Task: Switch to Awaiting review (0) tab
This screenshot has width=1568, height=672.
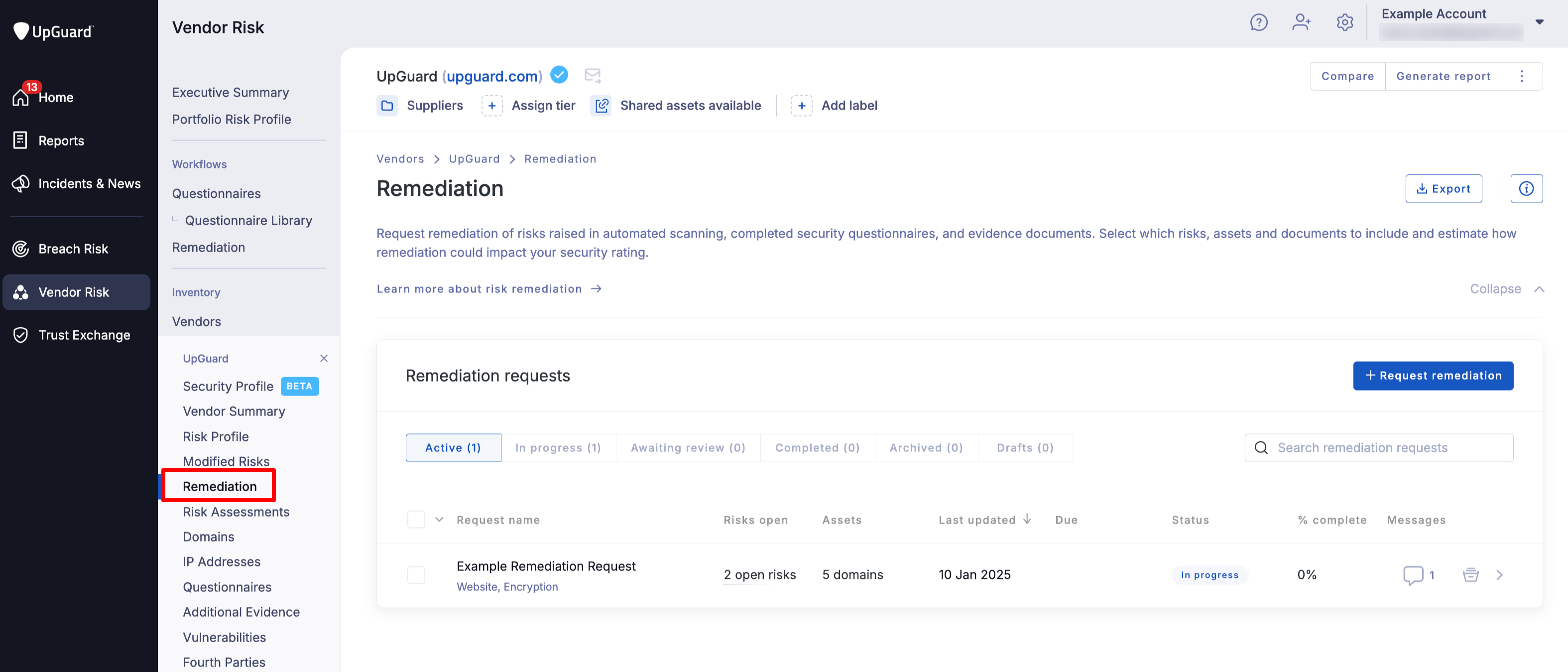Action: coord(688,448)
